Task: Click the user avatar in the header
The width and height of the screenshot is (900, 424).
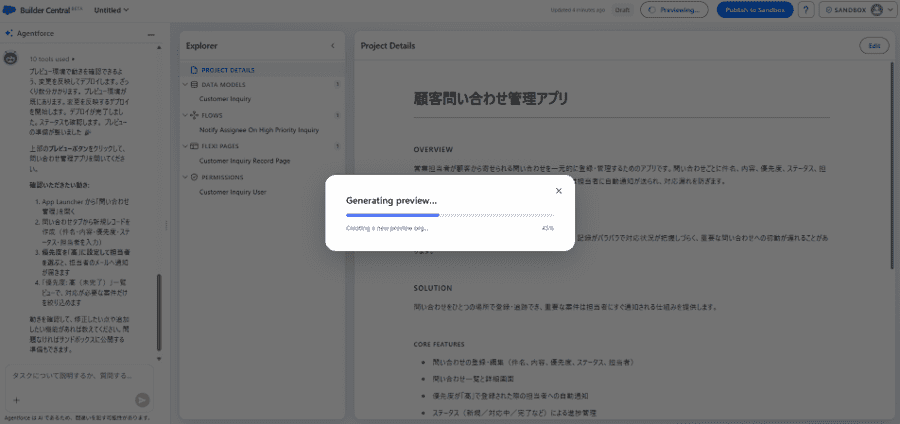Action: click(876, 10)
